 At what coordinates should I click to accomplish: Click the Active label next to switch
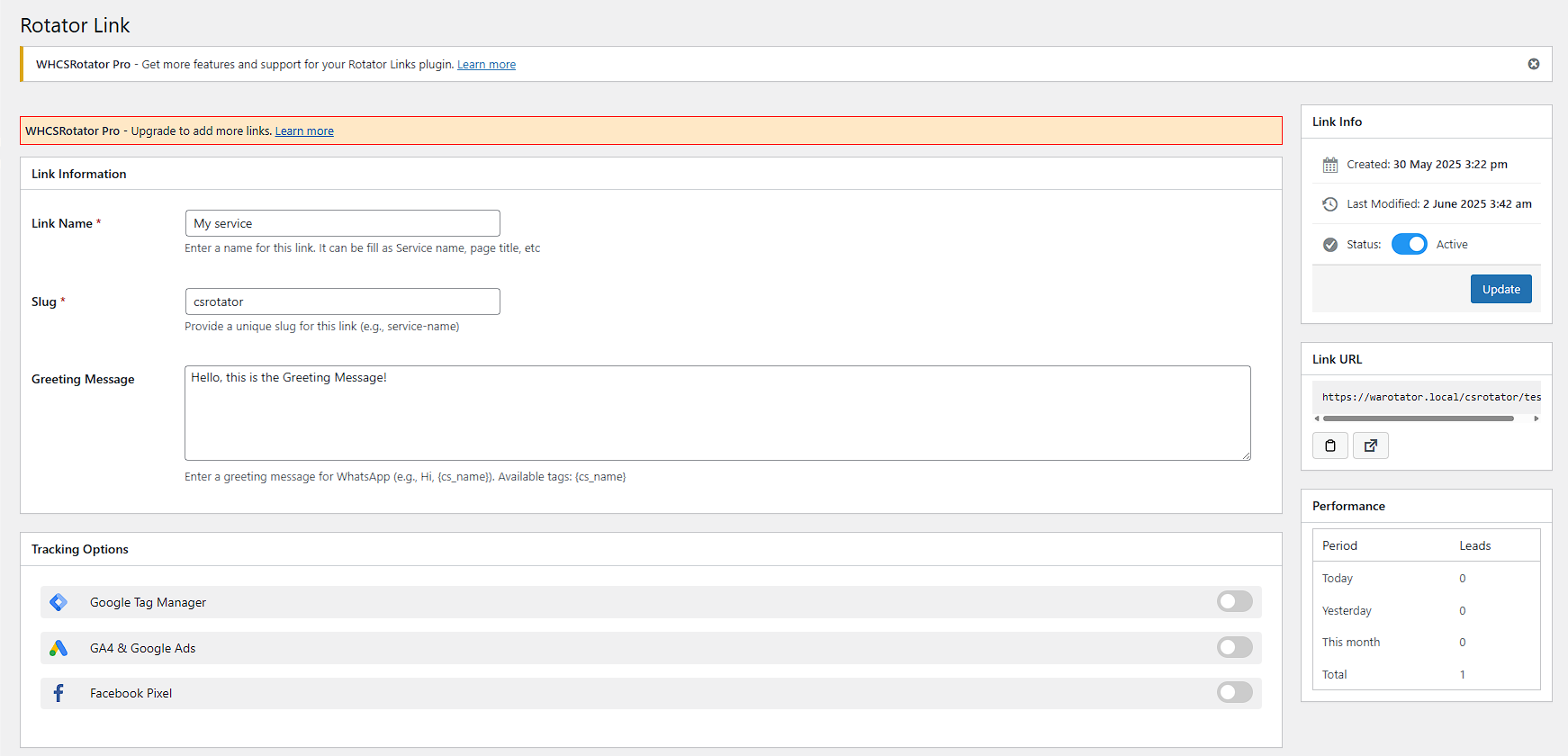pos(1452,245)
